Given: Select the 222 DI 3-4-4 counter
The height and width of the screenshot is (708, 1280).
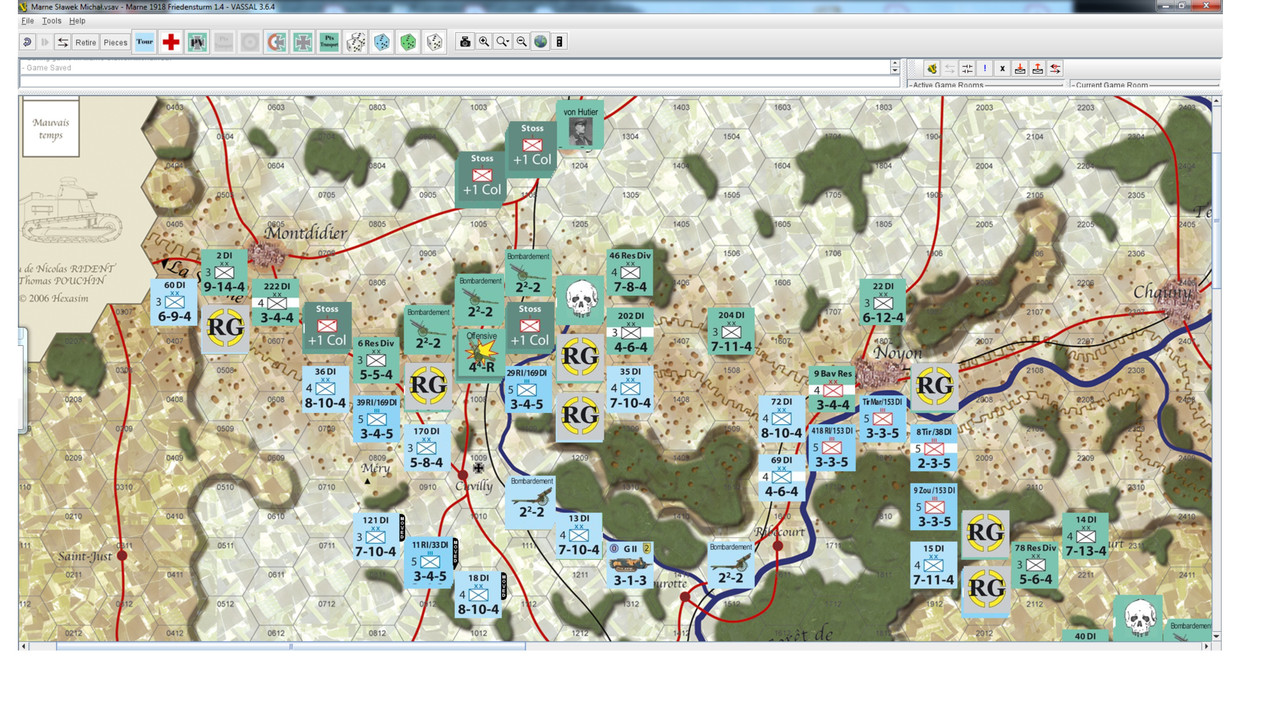Looking at the screenshot, I should 277,302.
